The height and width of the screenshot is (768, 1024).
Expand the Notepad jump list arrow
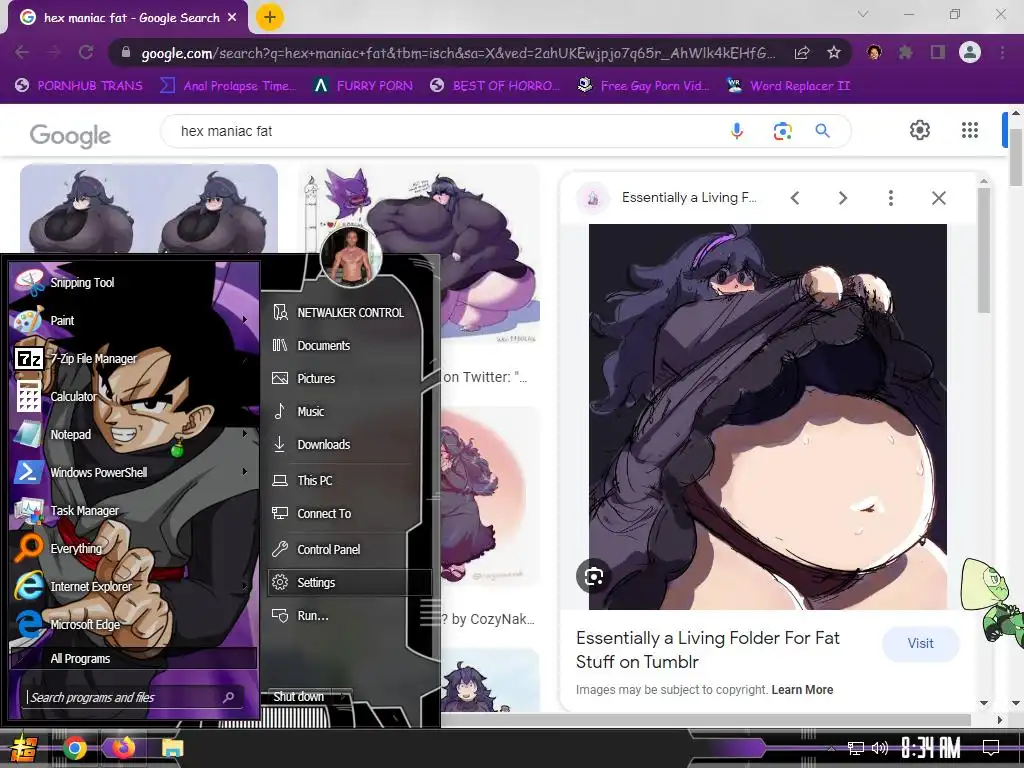pos(245,434)
